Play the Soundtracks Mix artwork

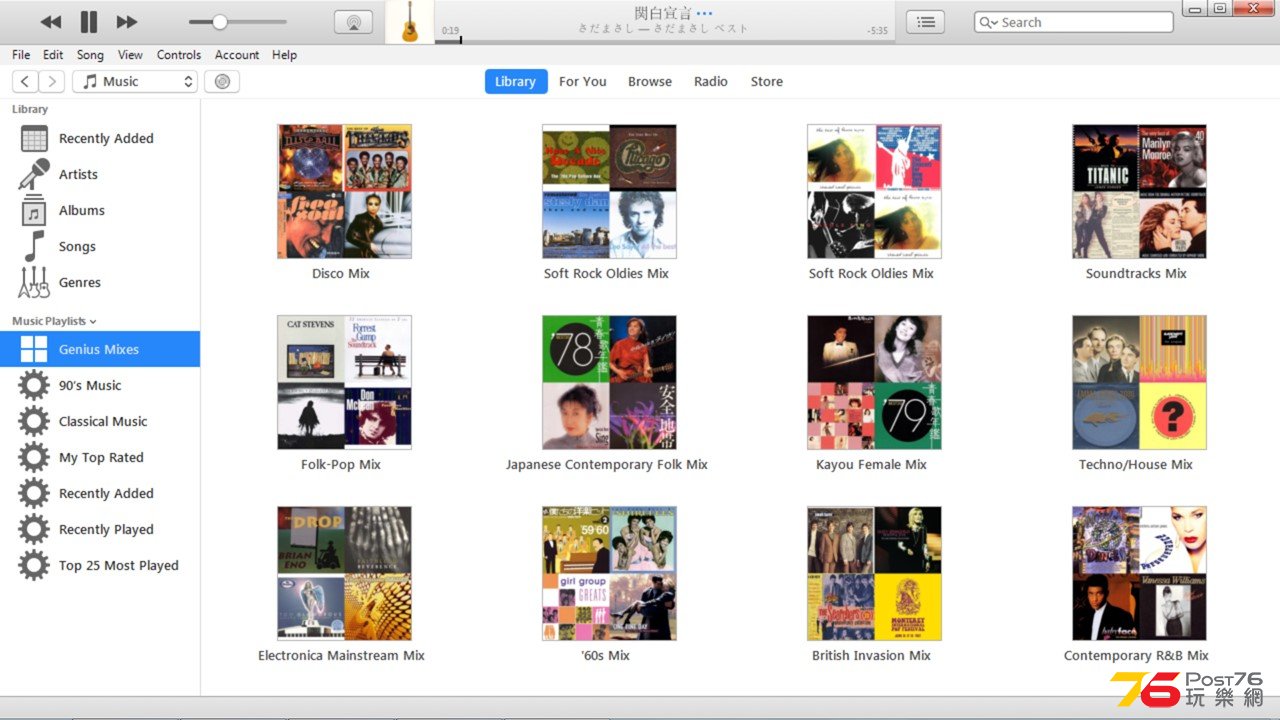pos(1139,191)
